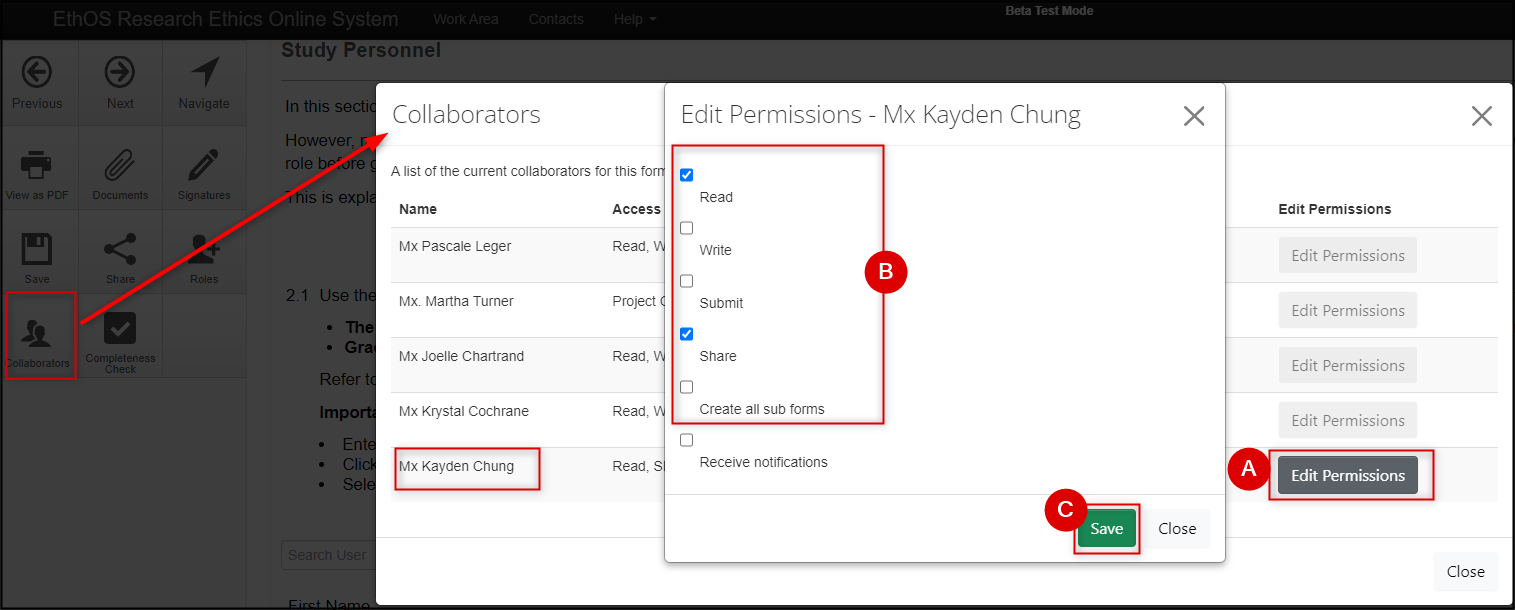The image size is (1515, 610).
Task: Click the Share icon in sidebar
Action: coord(120,250)
